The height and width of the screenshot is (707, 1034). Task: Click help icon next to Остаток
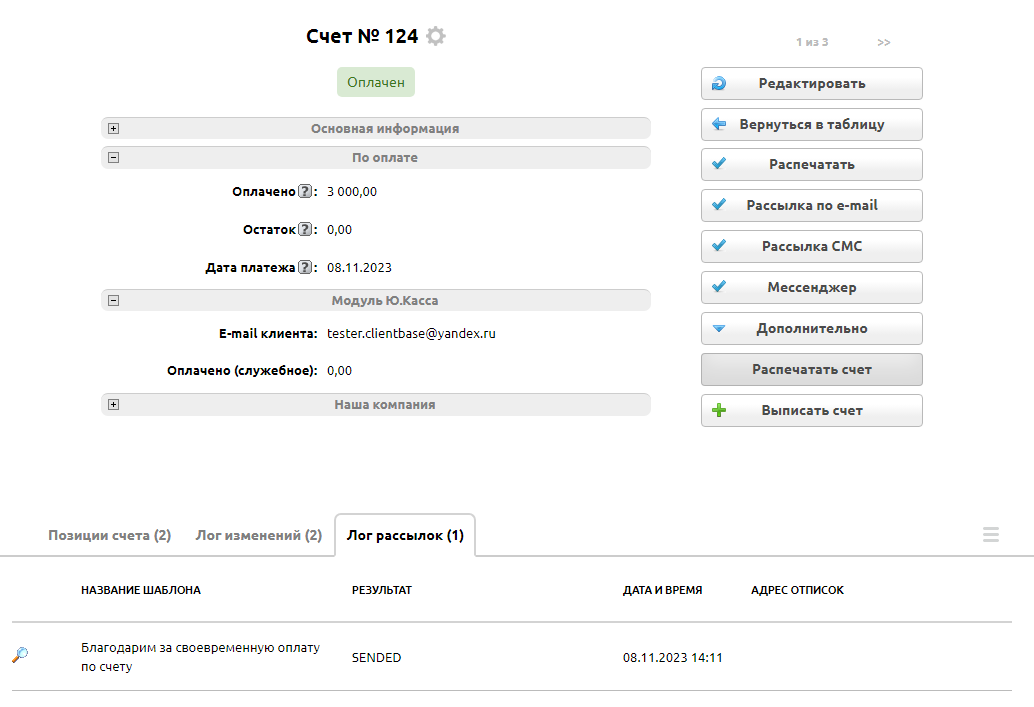coord(305,230)
